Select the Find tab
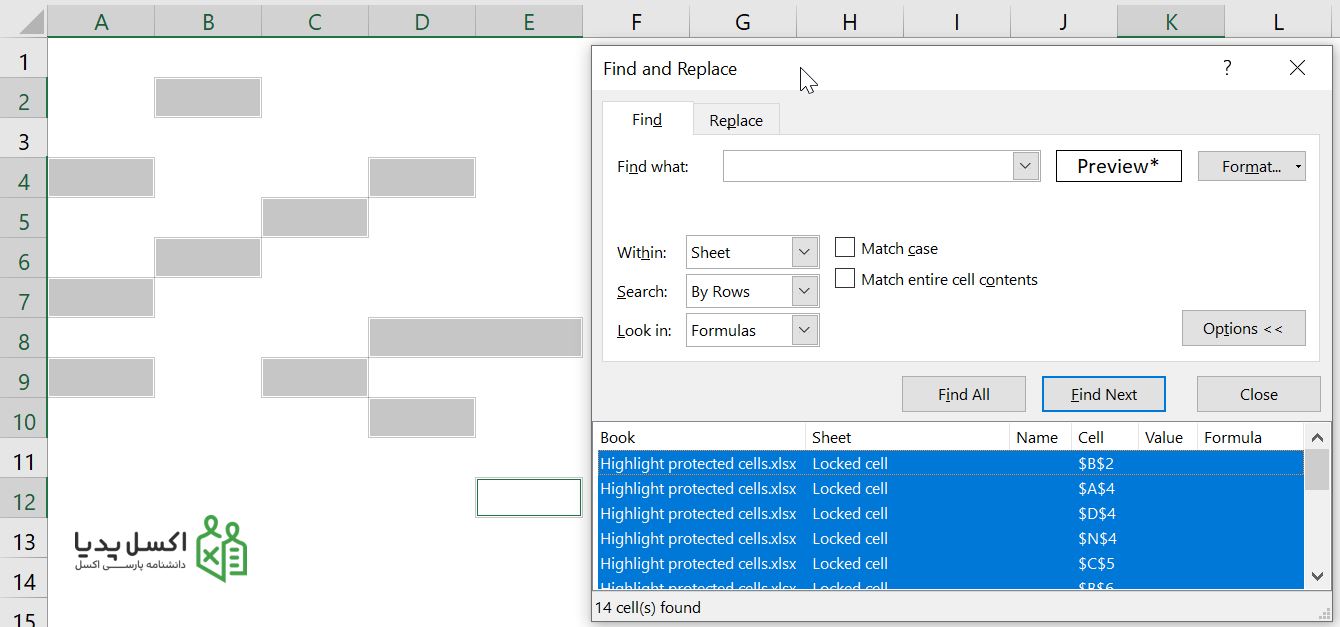Screen dimensions: 1340x627 (647, 119)
